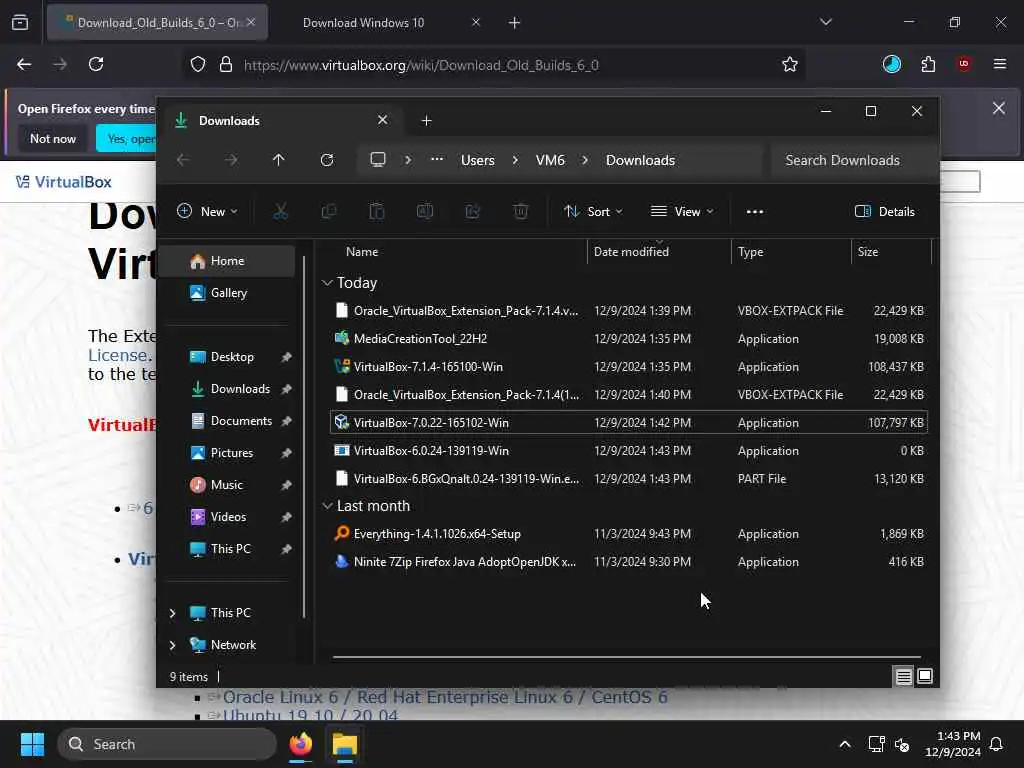Open Firefox extensions puzzle icon
The image size is (1024, 768).
coord(928,64)
